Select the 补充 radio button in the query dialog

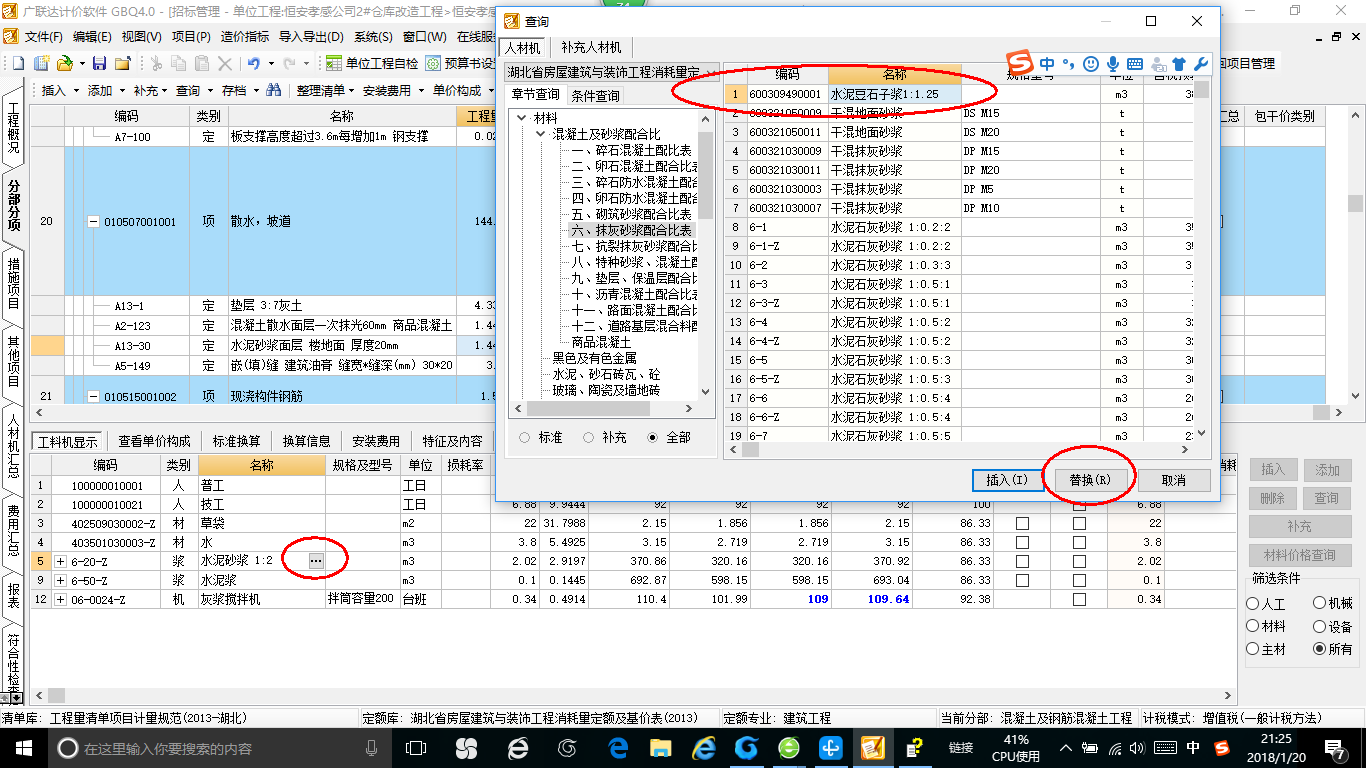click(589, 437)
